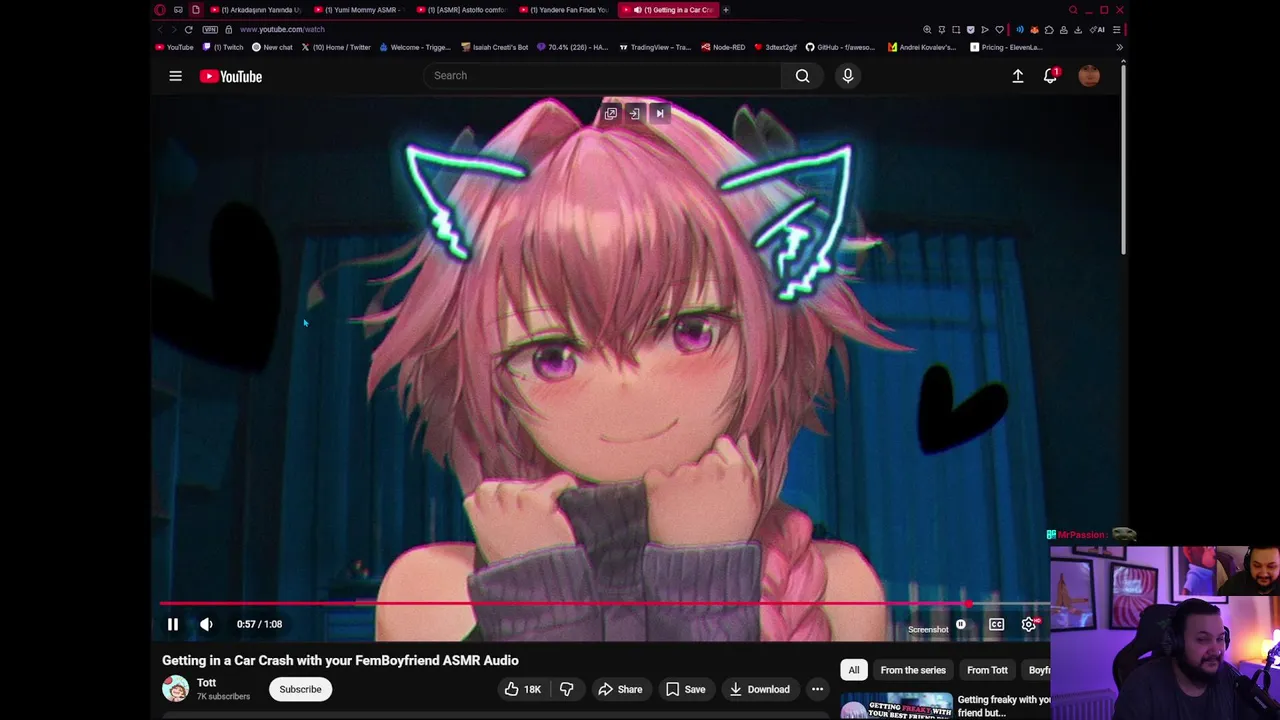The image size is (1280, 720).
Task: Open Opera main menu icon
Action: pos(160,10)
